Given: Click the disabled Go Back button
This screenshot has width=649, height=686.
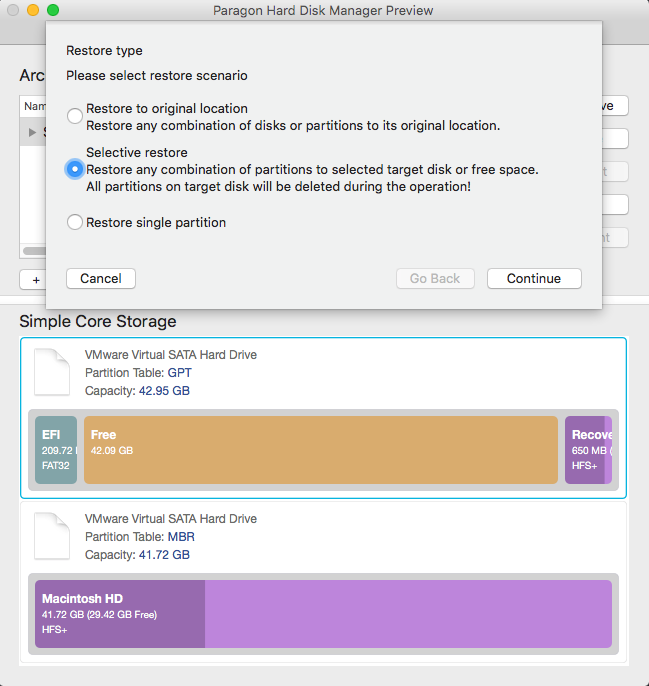Looking at the screenshot, I should (435, 279).
